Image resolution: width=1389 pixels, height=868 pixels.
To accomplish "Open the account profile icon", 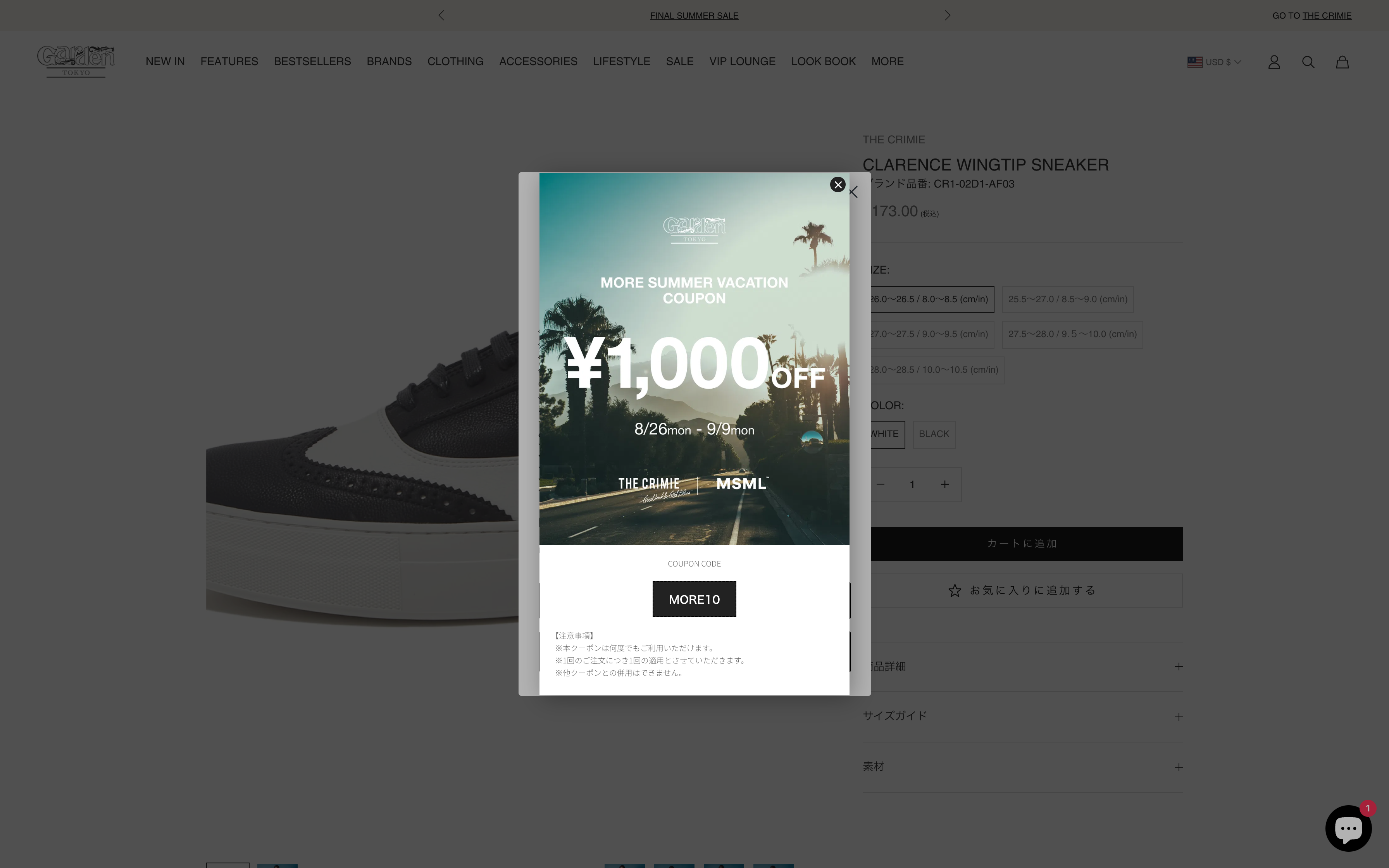I will point(1274,62).
